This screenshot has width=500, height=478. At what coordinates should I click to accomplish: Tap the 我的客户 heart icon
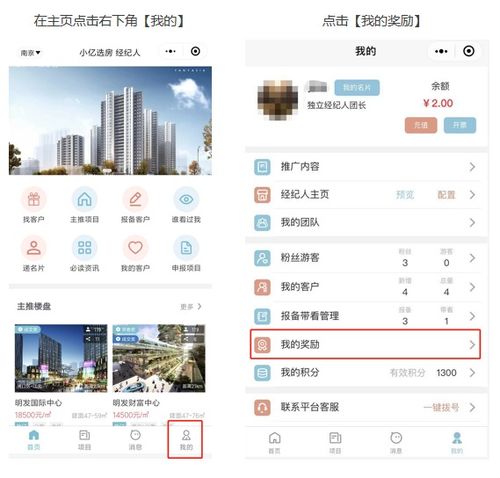coord(135,248)
